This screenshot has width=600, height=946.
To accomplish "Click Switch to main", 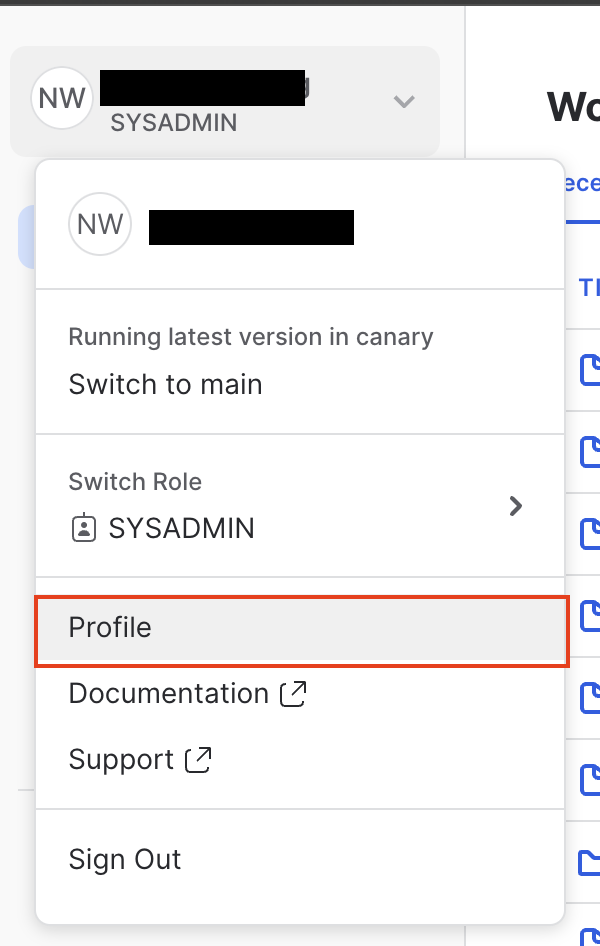I will tap(164, 384).
